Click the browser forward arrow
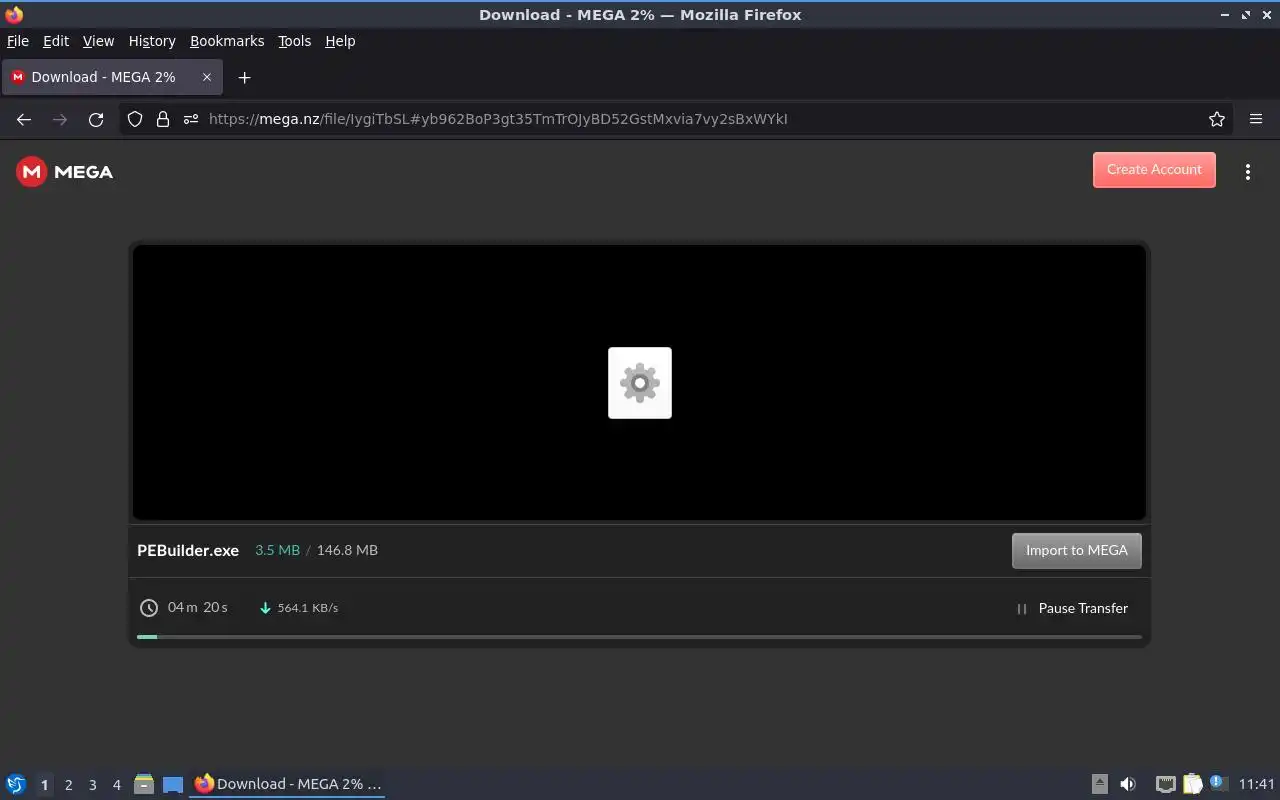Screen dimensions: 1280x800 click(60, 119)
